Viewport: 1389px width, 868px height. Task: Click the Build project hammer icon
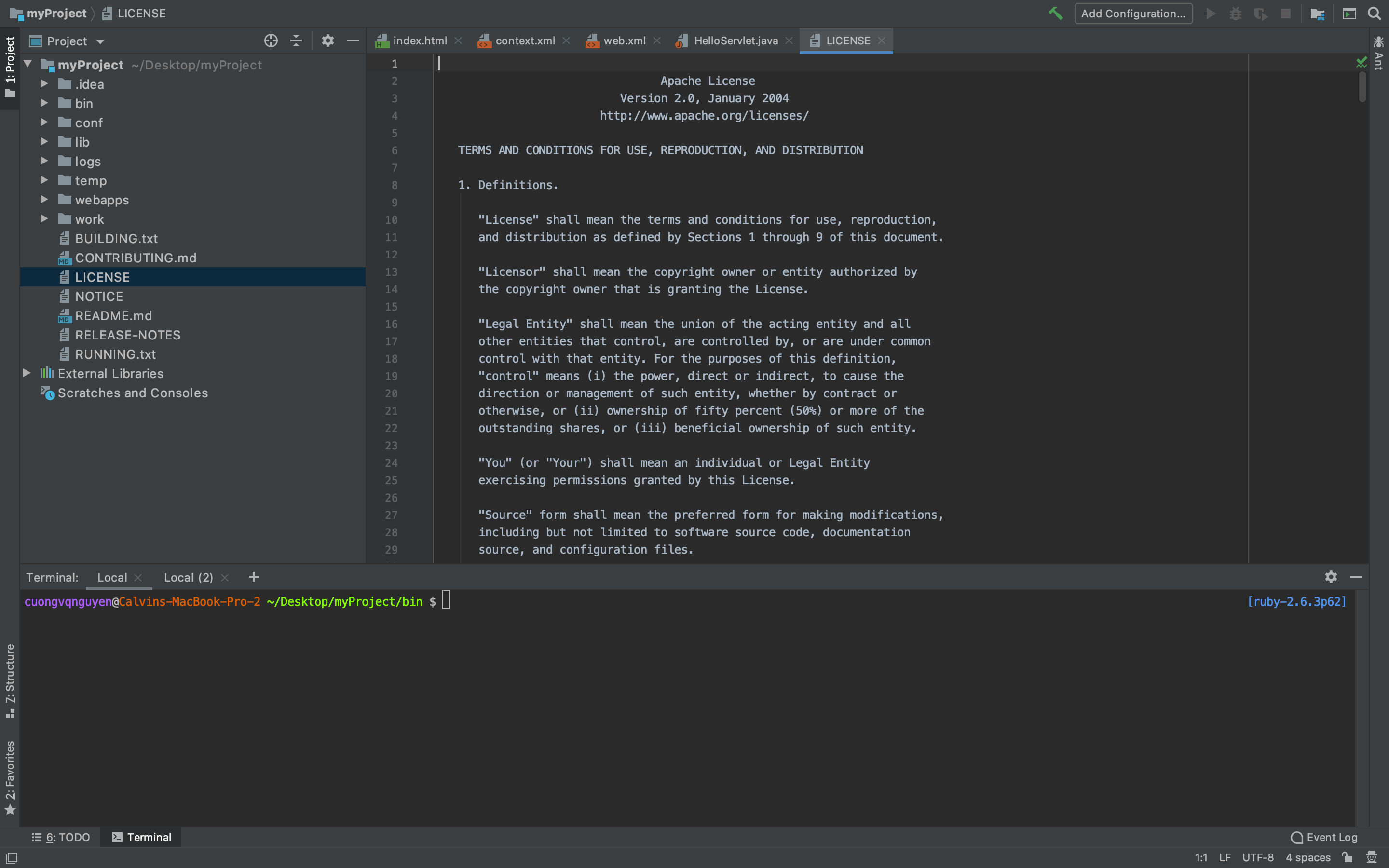coord(1055,13)
